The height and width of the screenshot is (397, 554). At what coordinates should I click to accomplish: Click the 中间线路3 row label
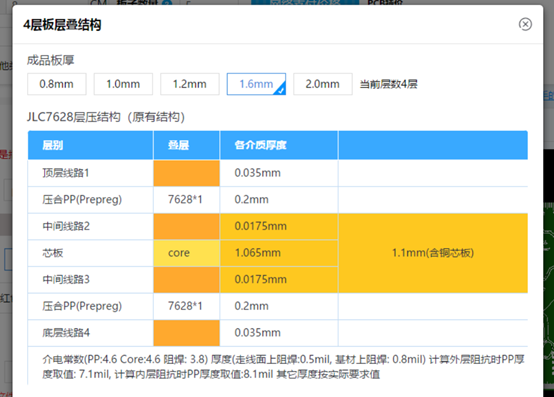tap(66, 279)
